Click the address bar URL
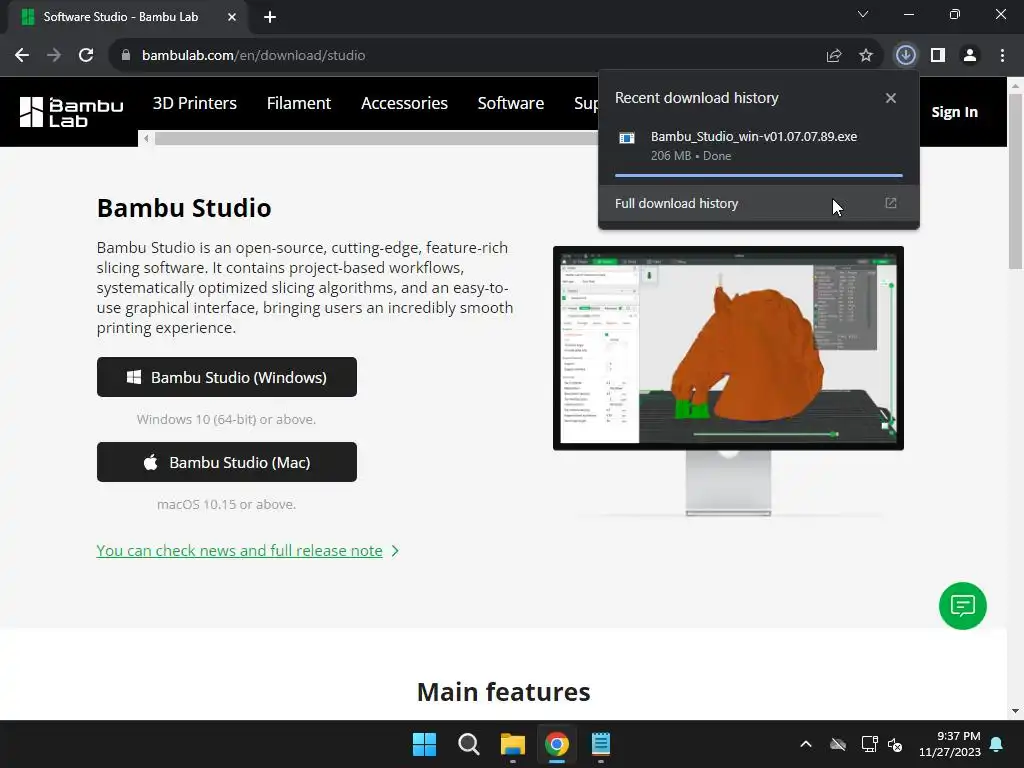Image resolution: width=1024 pixels, height=768 pixels. [x=253, y=56]
